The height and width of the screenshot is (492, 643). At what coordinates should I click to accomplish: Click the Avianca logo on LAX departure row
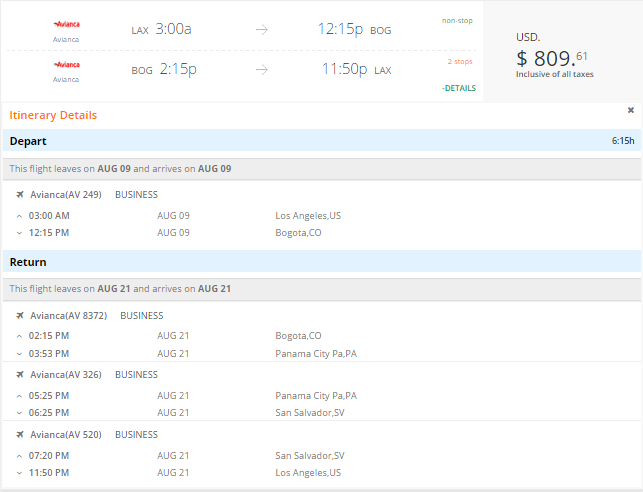66,24
